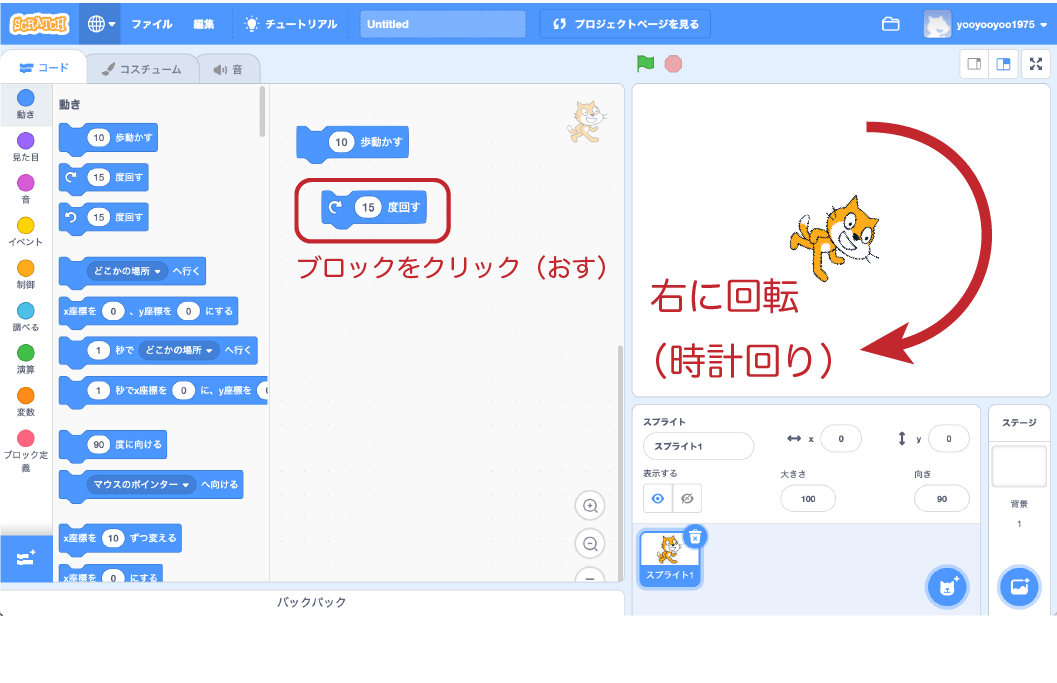Click the sprite 向き direction field
1057x683 pixels.
tap(942, 499)
